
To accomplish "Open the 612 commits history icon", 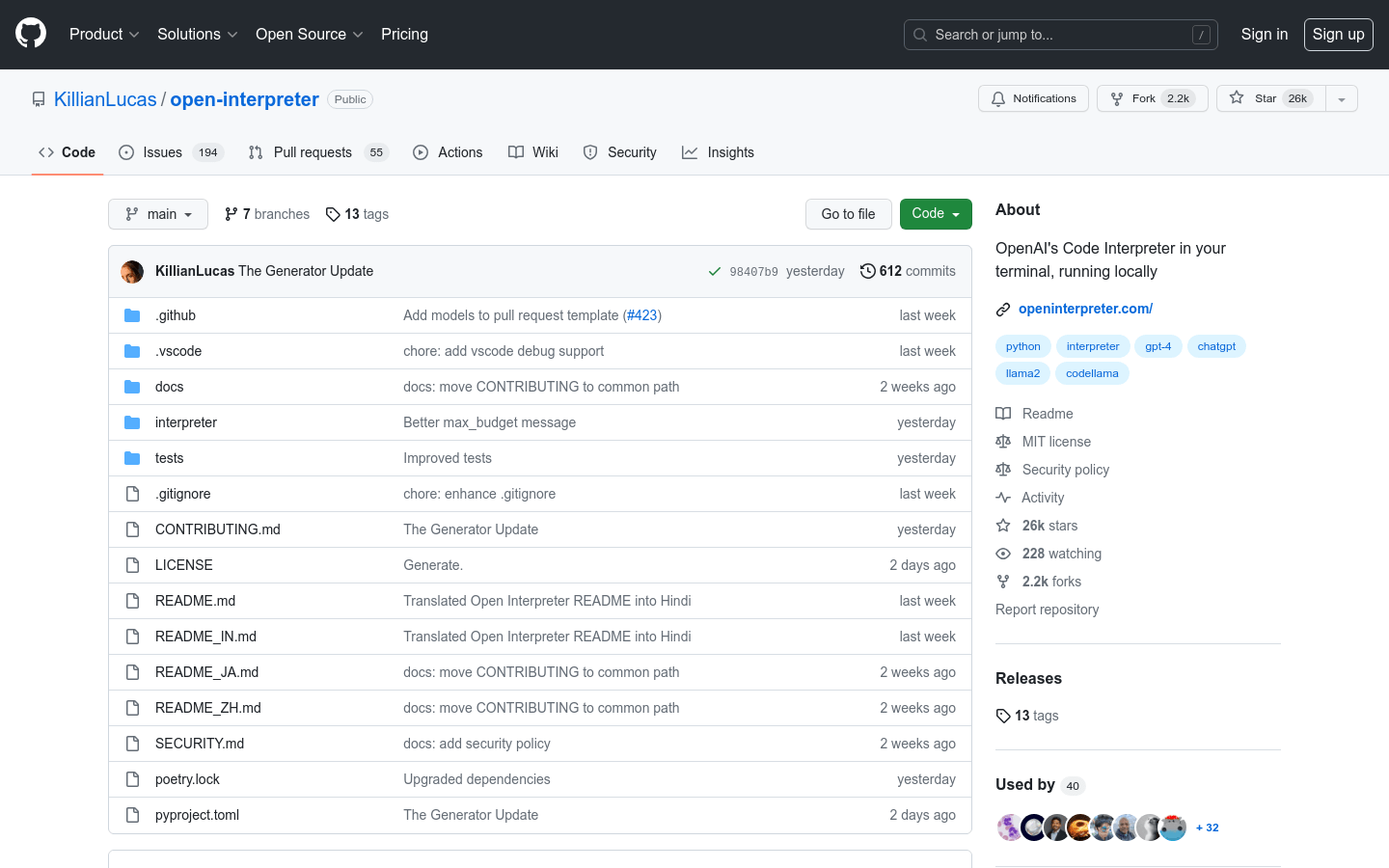I will pos(867,271).
